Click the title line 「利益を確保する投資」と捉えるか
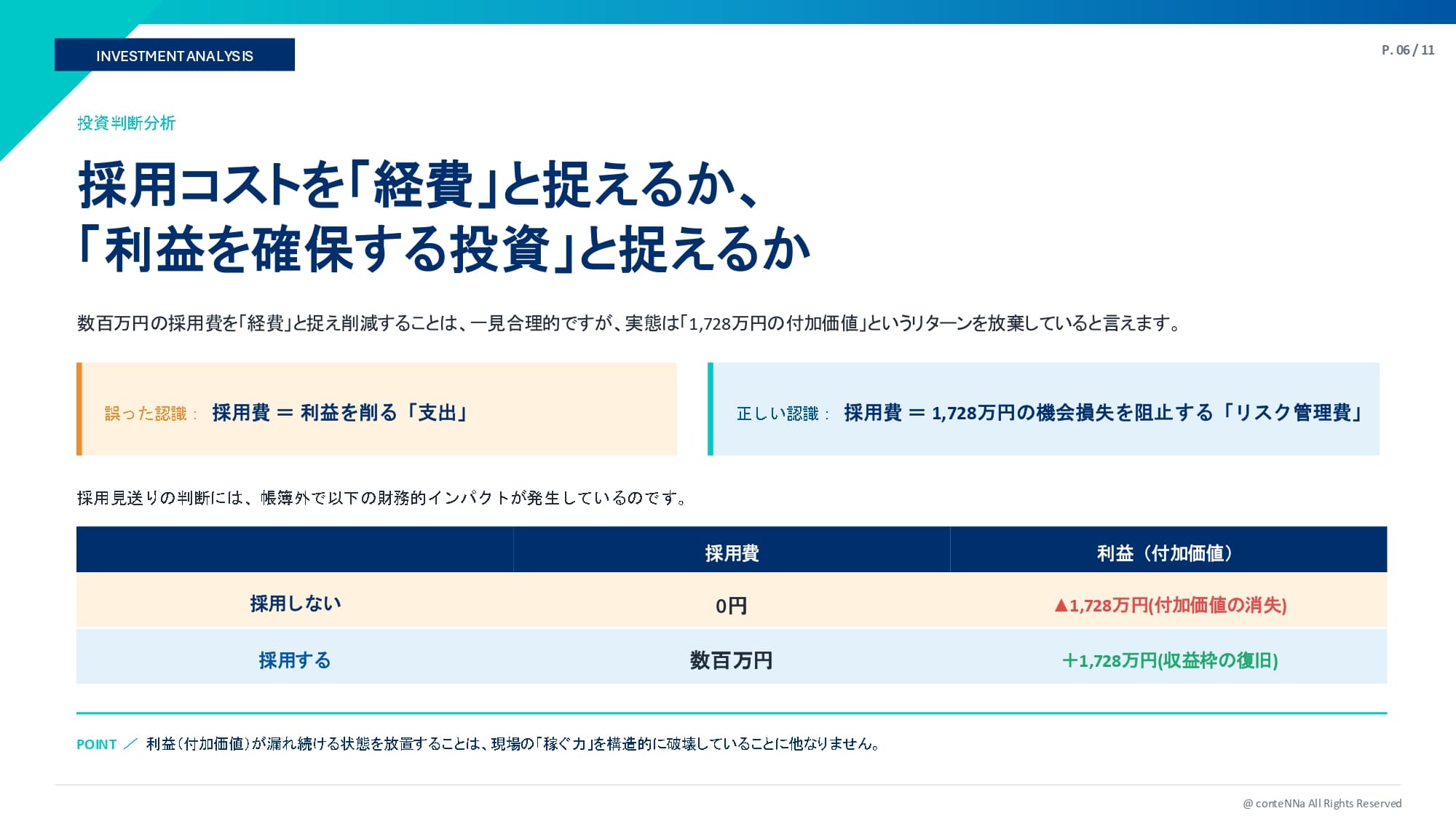 coord(444,249)
